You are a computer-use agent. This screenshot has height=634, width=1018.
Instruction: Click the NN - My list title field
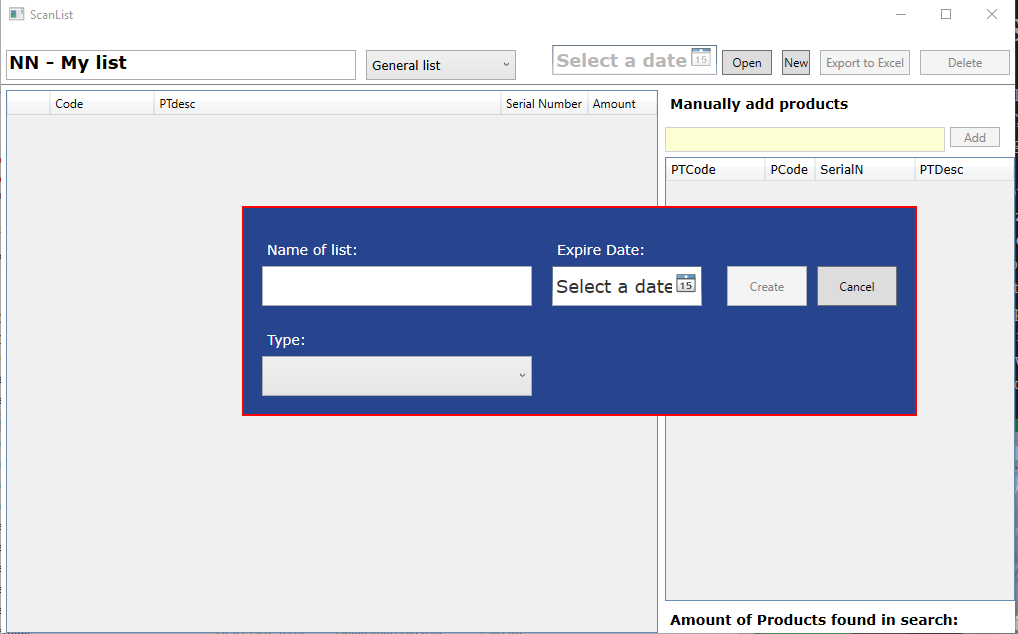181,65
